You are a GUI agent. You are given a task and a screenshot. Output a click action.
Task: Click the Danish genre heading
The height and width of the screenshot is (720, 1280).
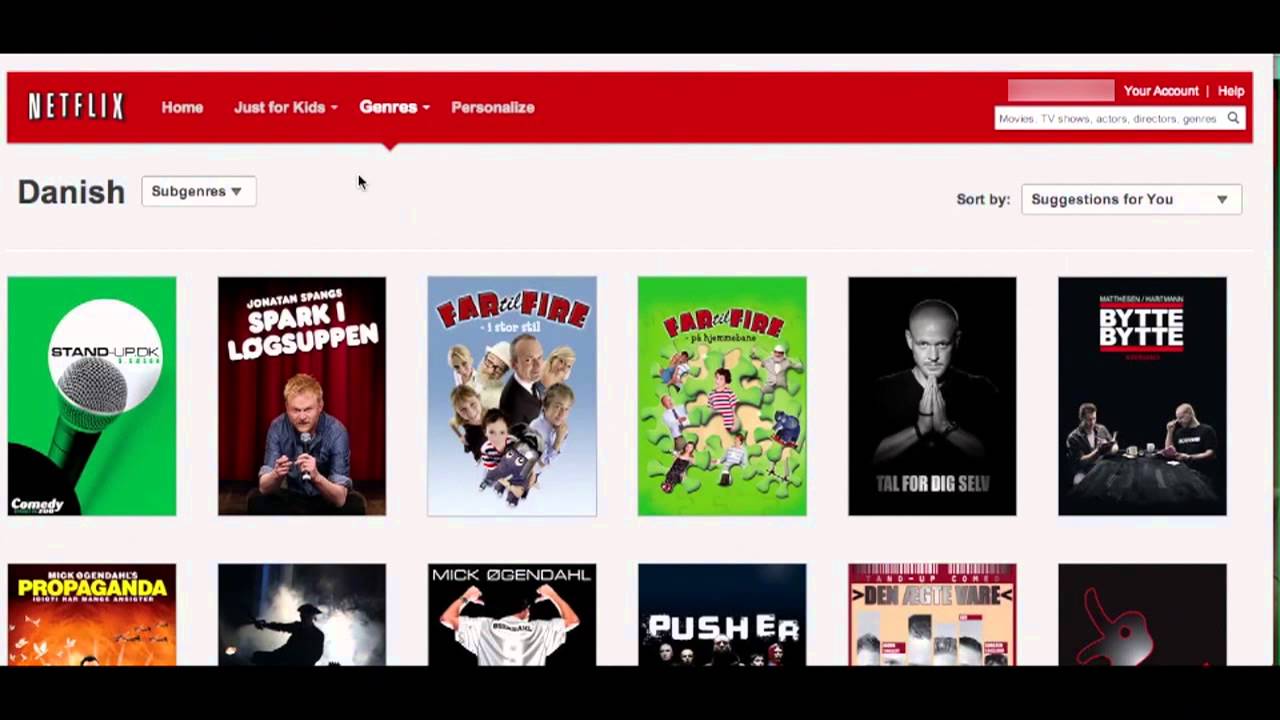(71, 192)
